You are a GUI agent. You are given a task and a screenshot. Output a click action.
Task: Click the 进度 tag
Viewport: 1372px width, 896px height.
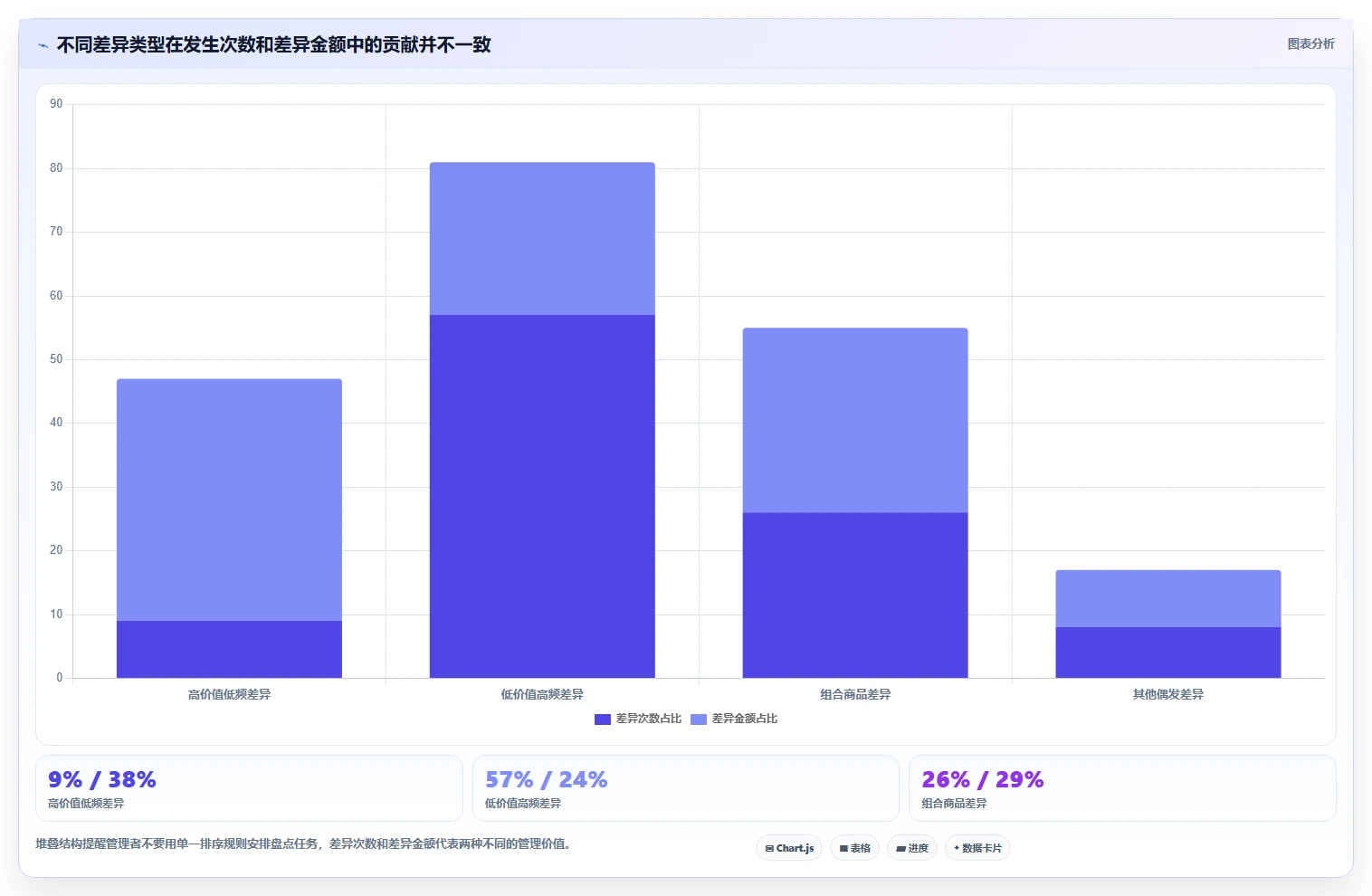click(x=912, y=848)
